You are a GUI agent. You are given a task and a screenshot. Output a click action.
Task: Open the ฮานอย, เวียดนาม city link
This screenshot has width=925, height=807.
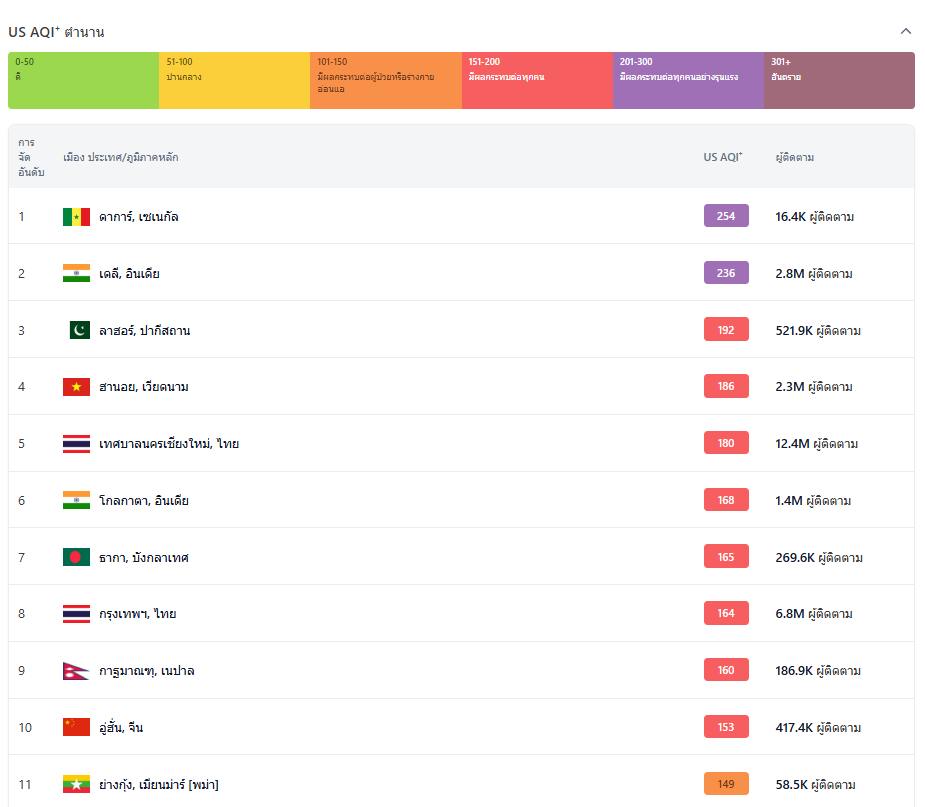(x=144, y=387)
